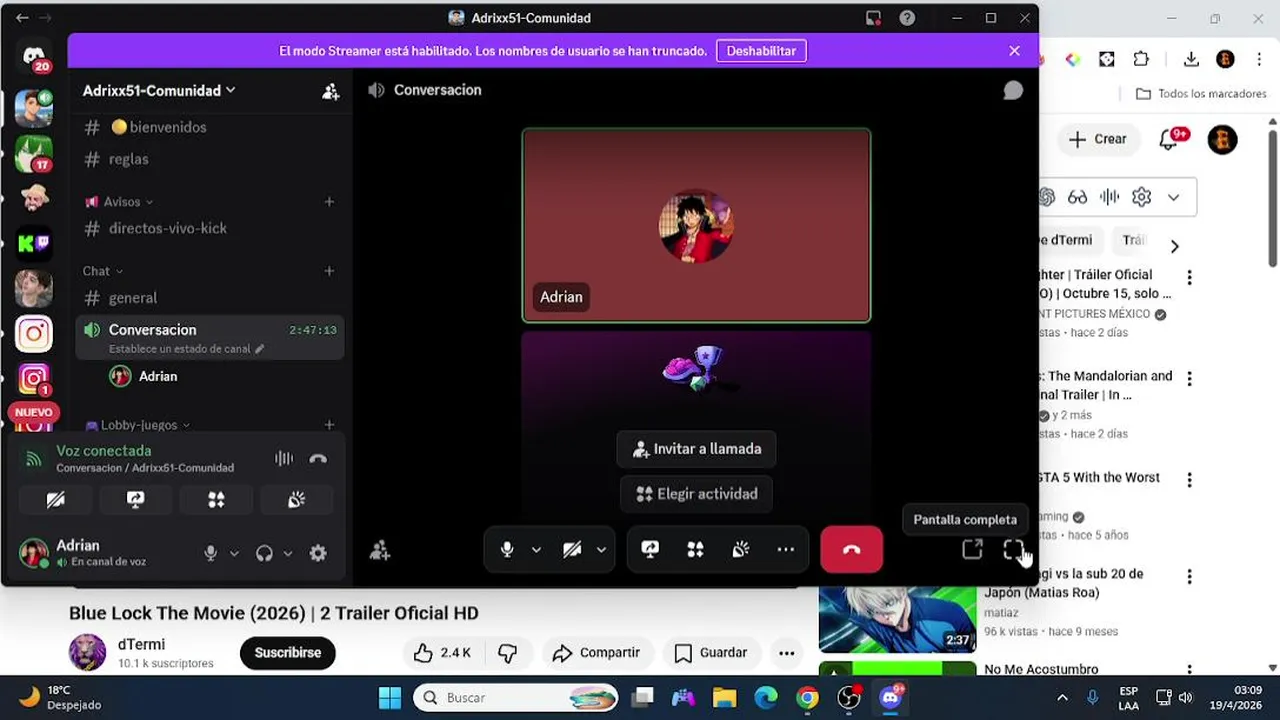Open soundboard icon in voice connected panel
Screen dimensions: 1280x720
point(296,499)
